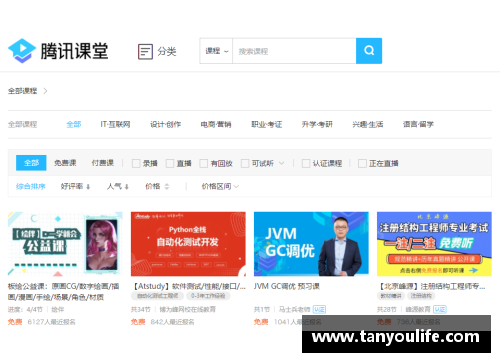Image resolution: width=500 pixels, height=362 pixels.
Task: Click the 842人最近报名 text
Action: tap(172, 322)
